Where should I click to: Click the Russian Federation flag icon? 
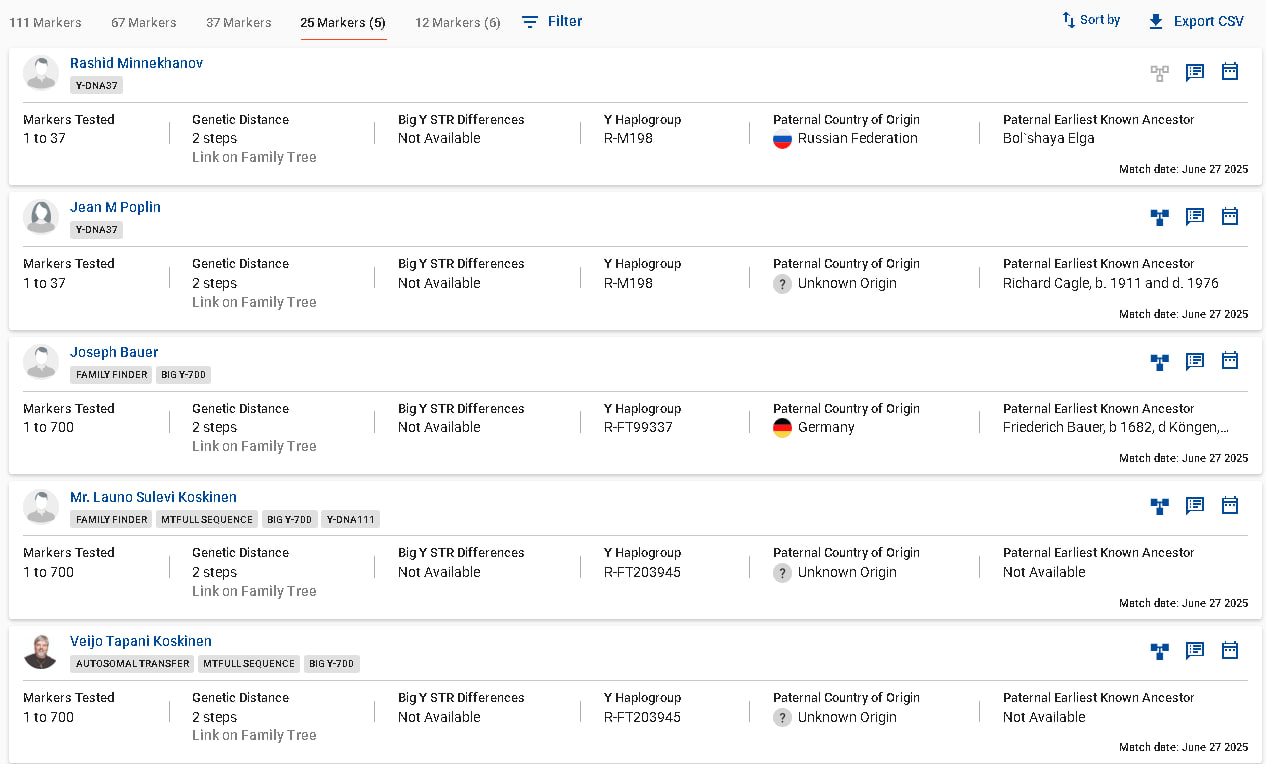point(783,139)
